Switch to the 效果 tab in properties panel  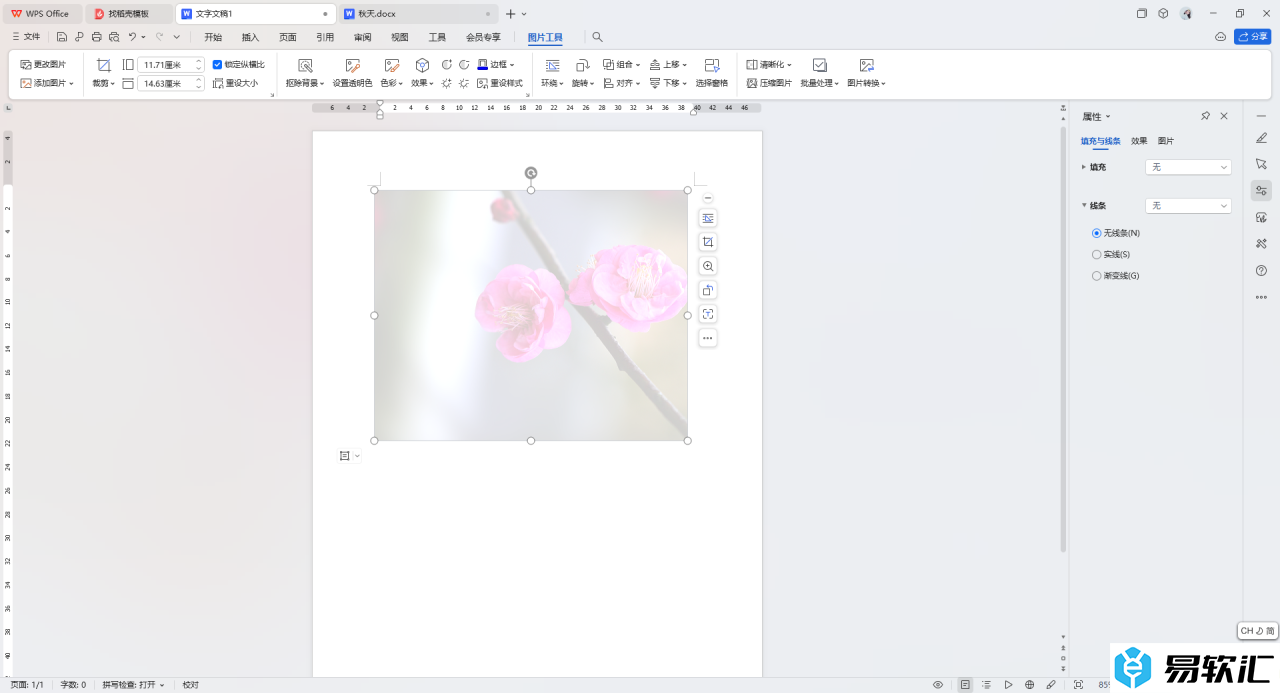coord(1139,141)
